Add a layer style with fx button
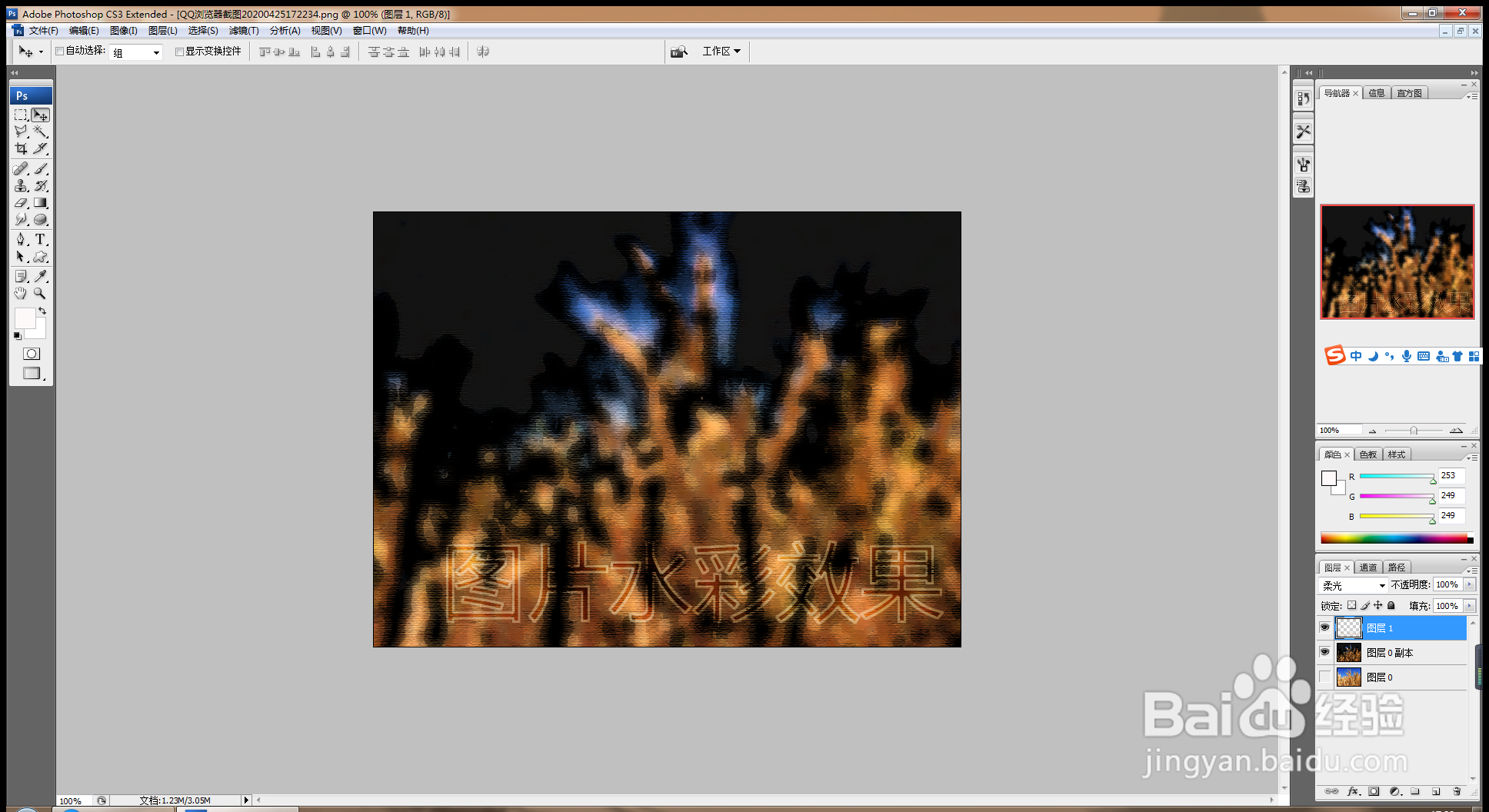Image resolution: width=1489 pixels, height=812 pixels. click(x=1354, y=791)
